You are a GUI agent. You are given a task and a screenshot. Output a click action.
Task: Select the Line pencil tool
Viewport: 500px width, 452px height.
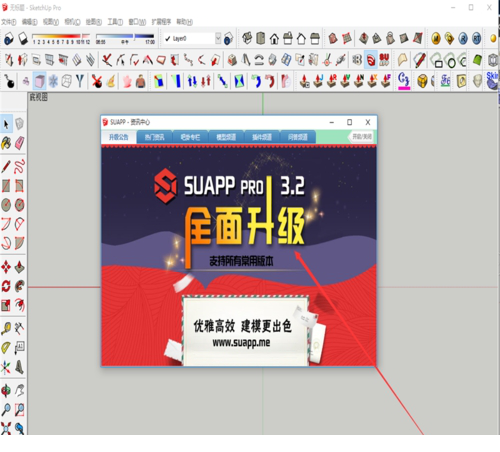pos(6,166)
